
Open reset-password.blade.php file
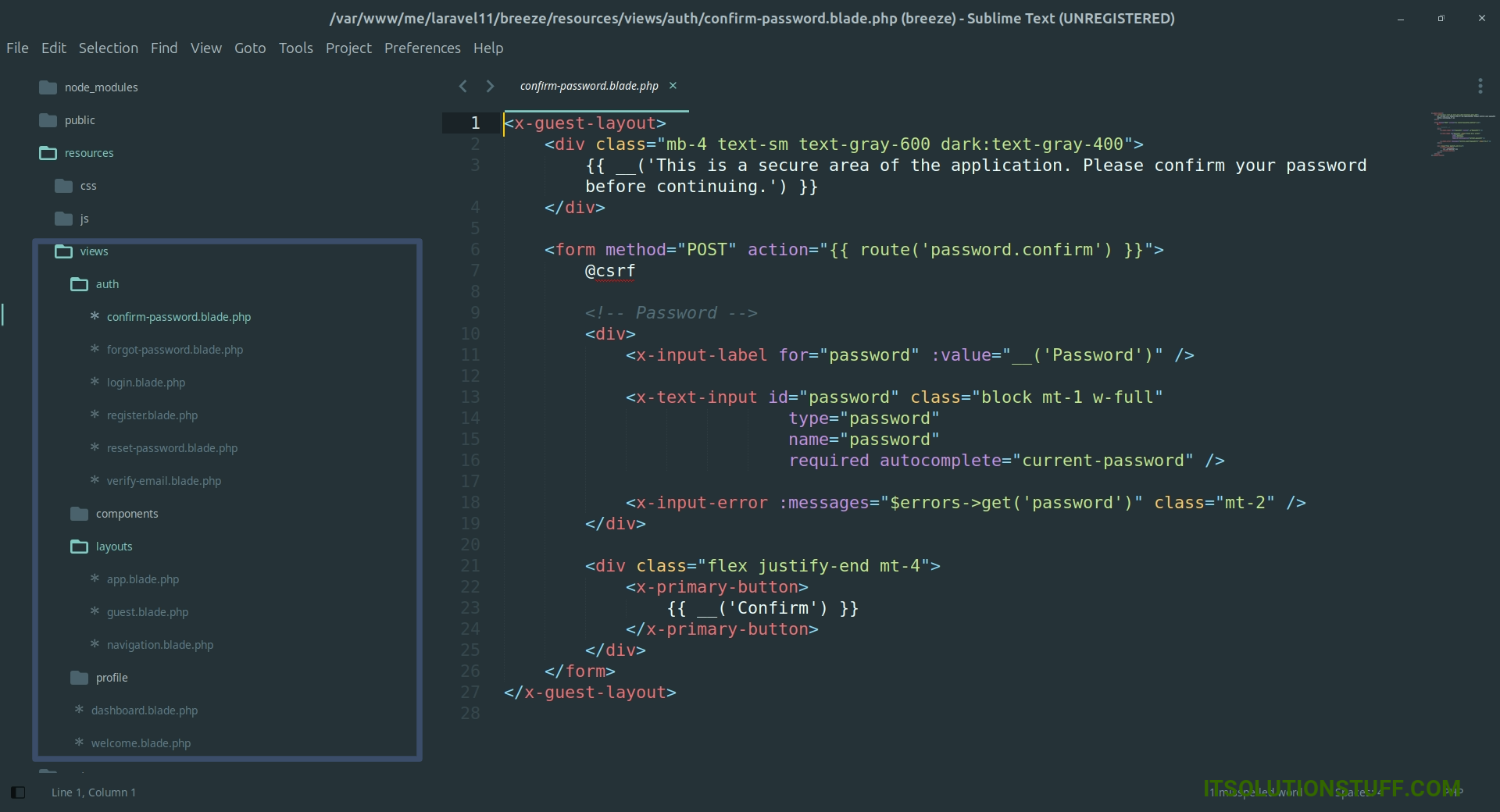[x=173, y=448]
